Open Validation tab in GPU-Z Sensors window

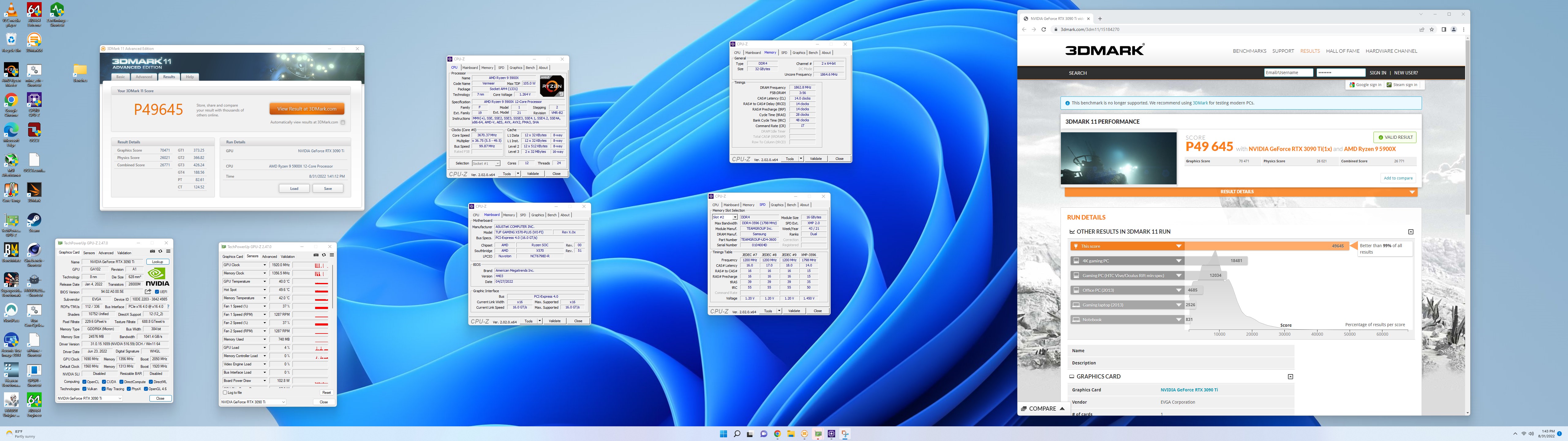288,256
